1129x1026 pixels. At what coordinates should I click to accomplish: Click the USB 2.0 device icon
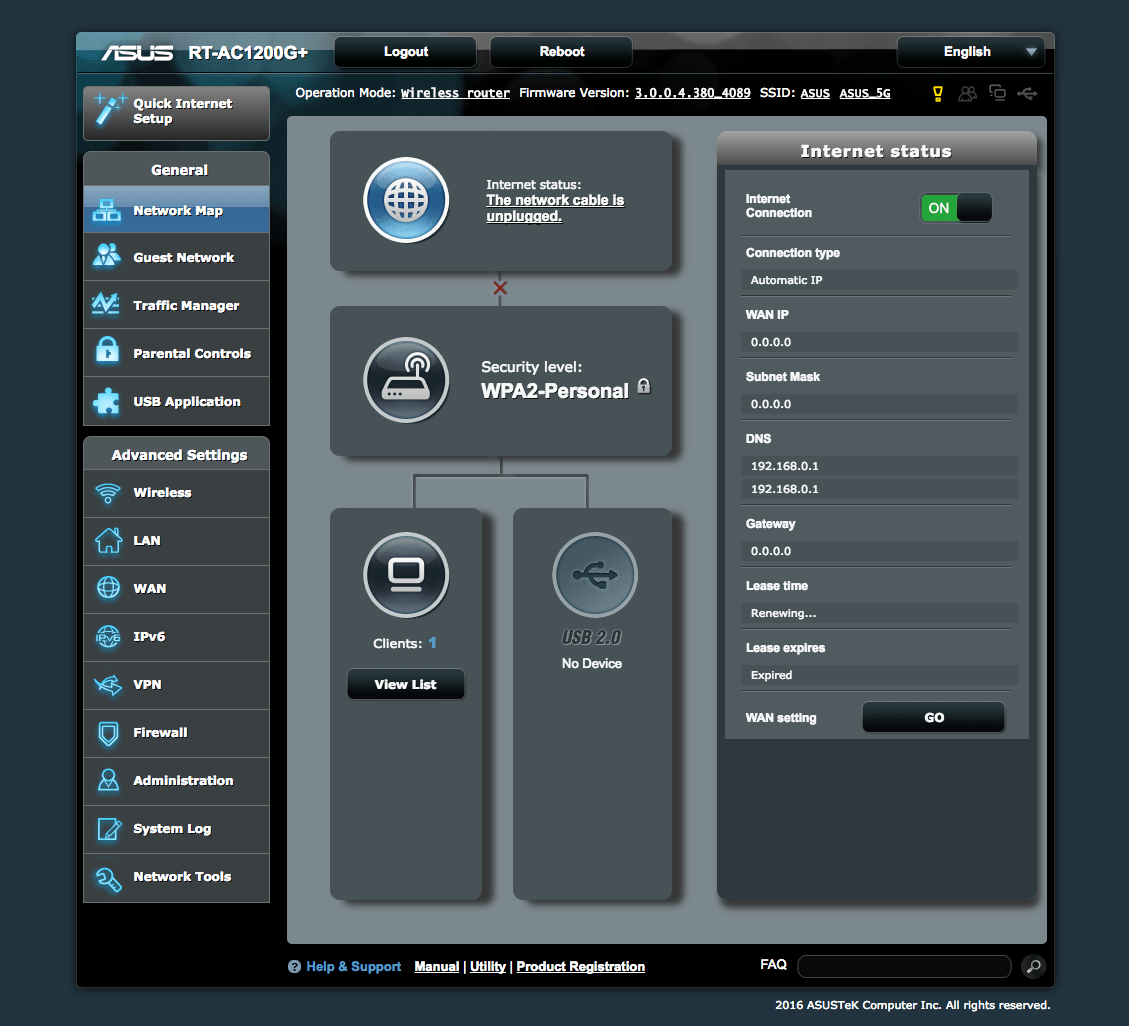click(594, 575)
